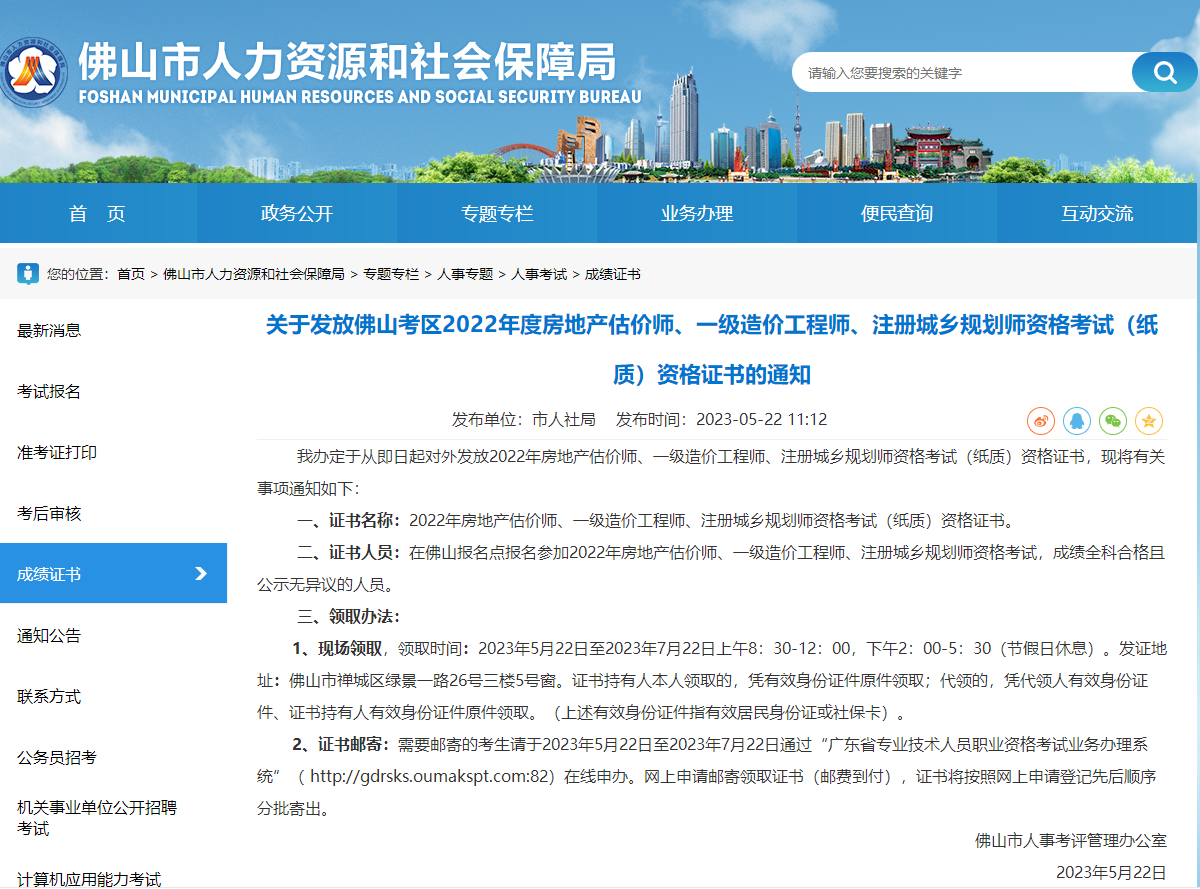Open the 互动交流 navigation menu
The height and width of the screenshot is (889, 1200).
click(x=1097, y=212)
